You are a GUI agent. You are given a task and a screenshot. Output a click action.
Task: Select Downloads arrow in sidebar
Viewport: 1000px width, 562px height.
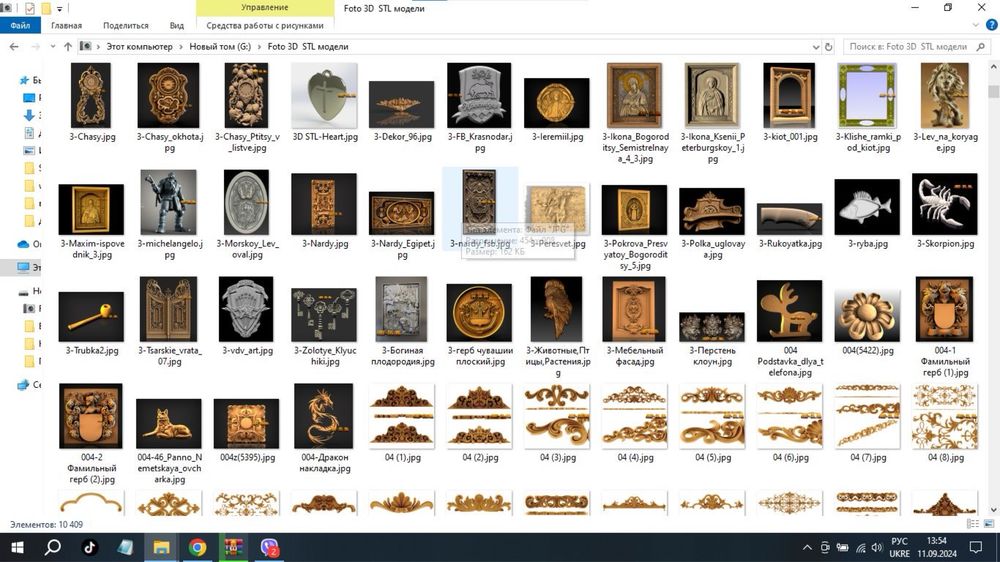tap(29, 115)
